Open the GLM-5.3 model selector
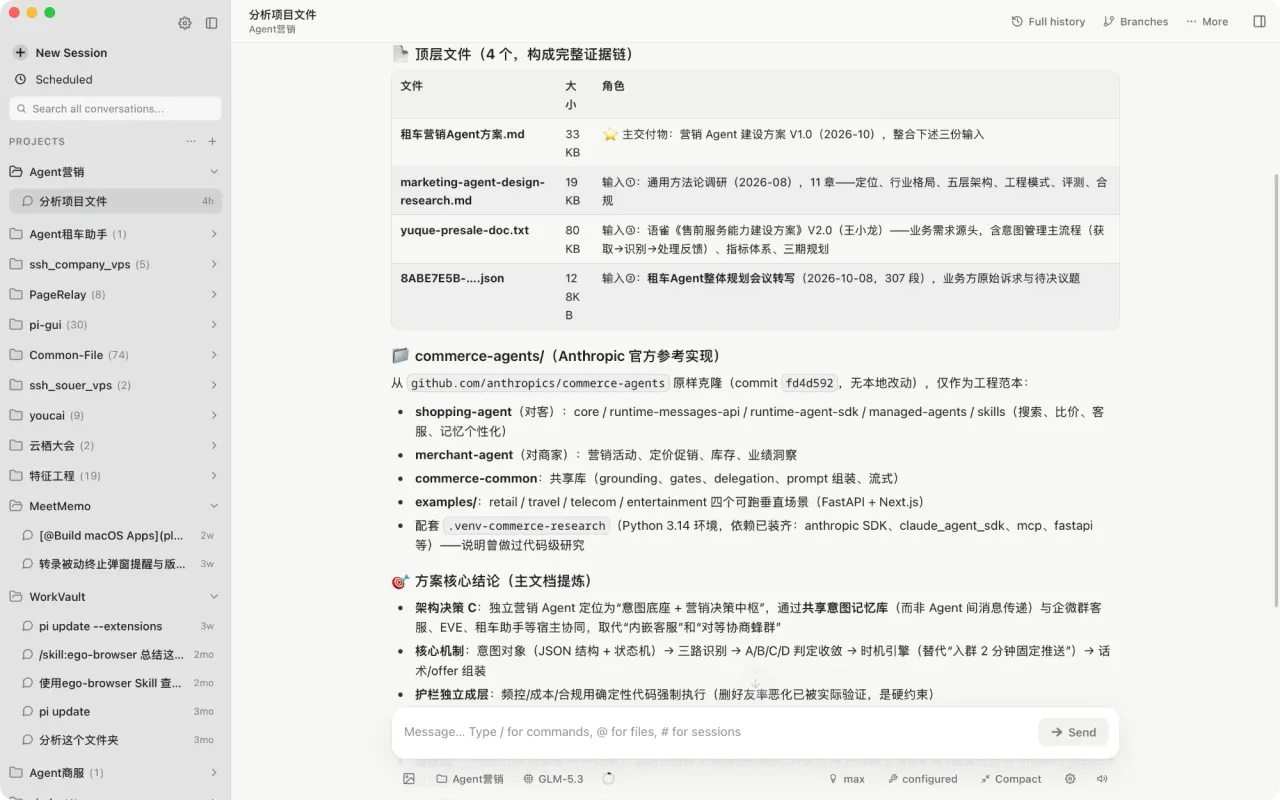Screen dimensions: 1280x800 click(553, 779)
